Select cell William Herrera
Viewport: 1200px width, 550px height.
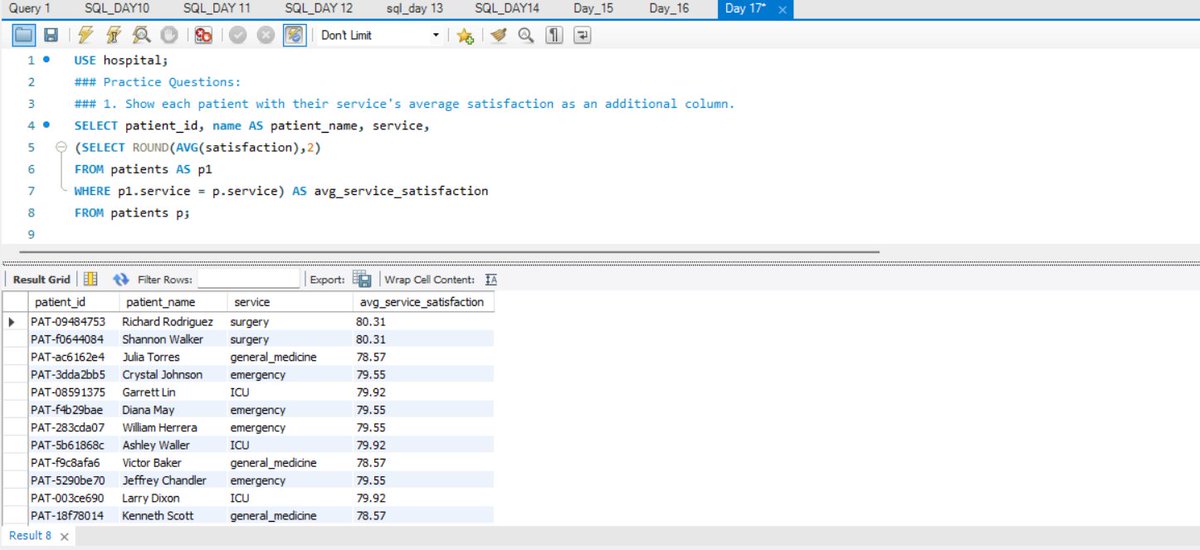click(172, 428)
